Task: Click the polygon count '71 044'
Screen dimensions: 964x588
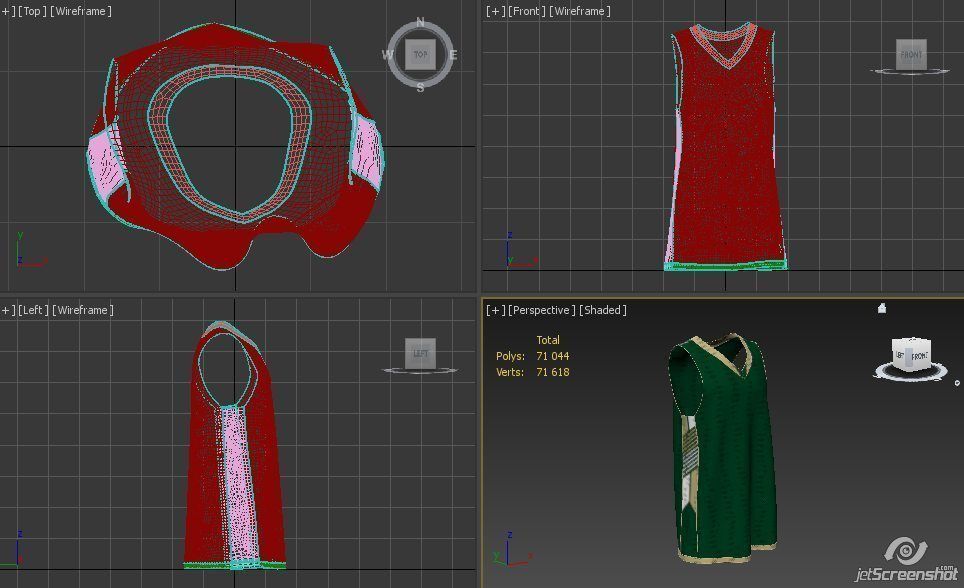Action: tap(553, 356)
